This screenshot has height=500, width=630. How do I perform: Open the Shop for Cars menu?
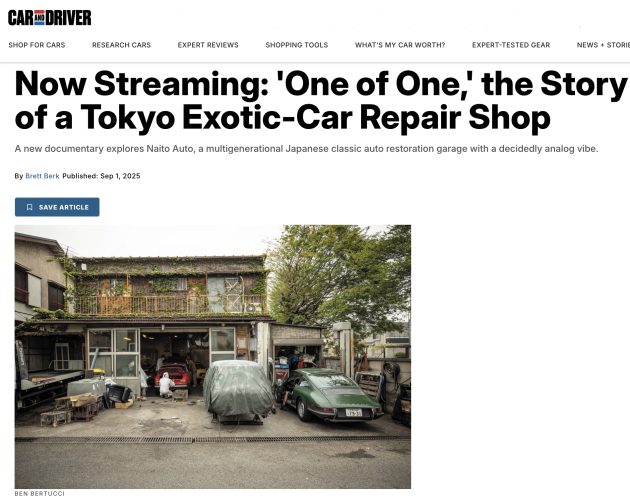click(37, 45)
